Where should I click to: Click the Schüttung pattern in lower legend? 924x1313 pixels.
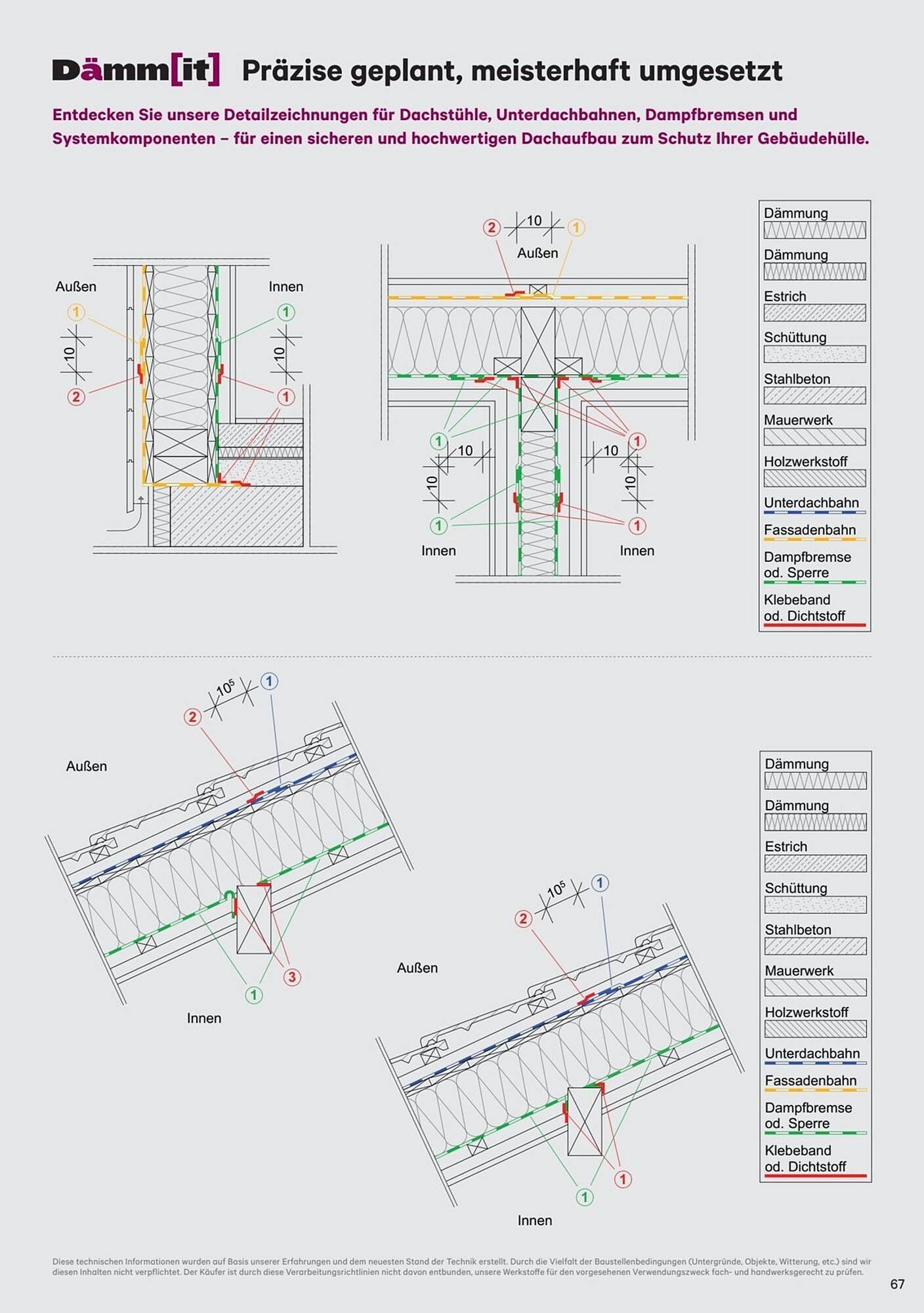click(x=815, y=905)
